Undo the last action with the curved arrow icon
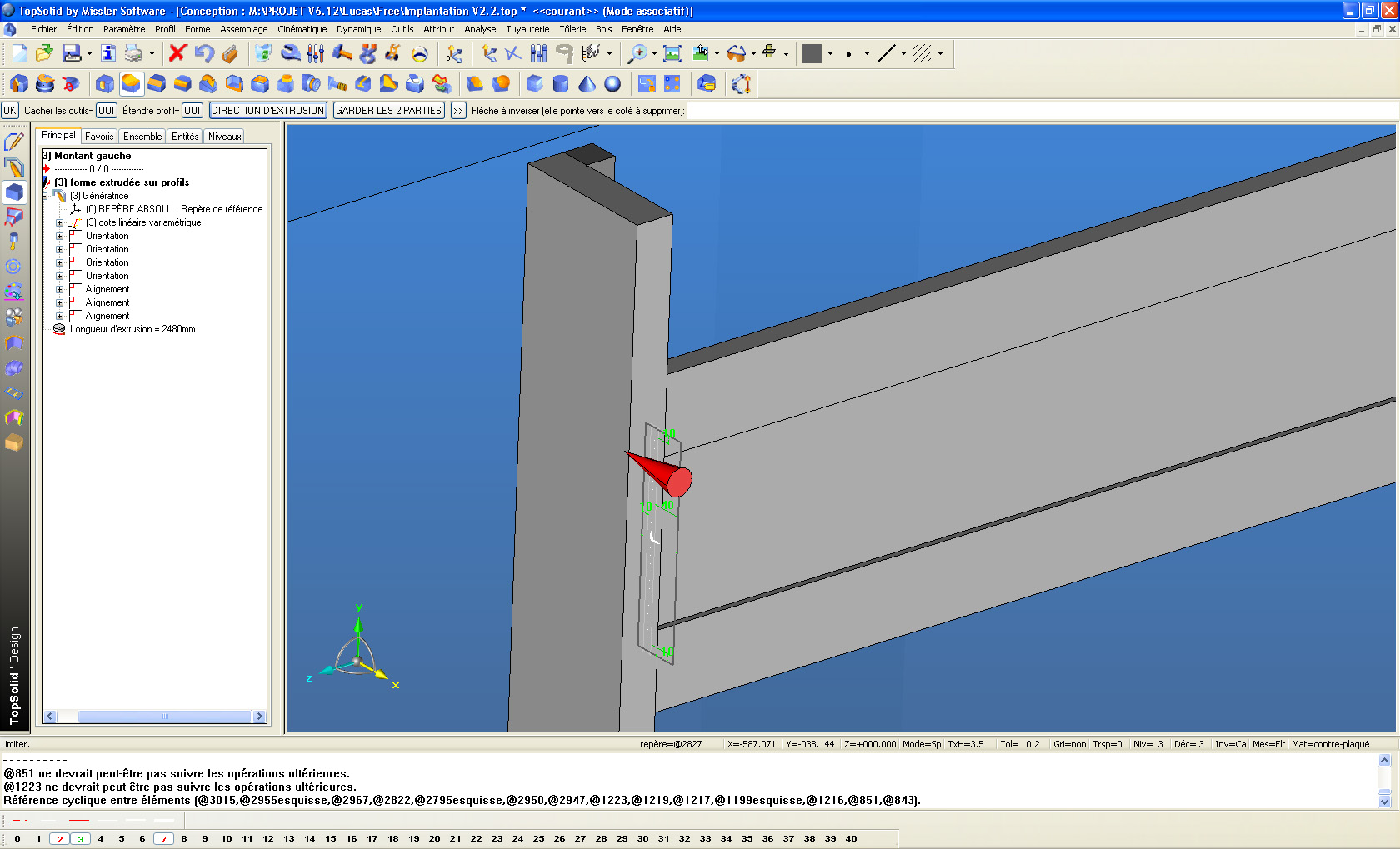This screenshot has width=1400, height=849. (203, 53)
